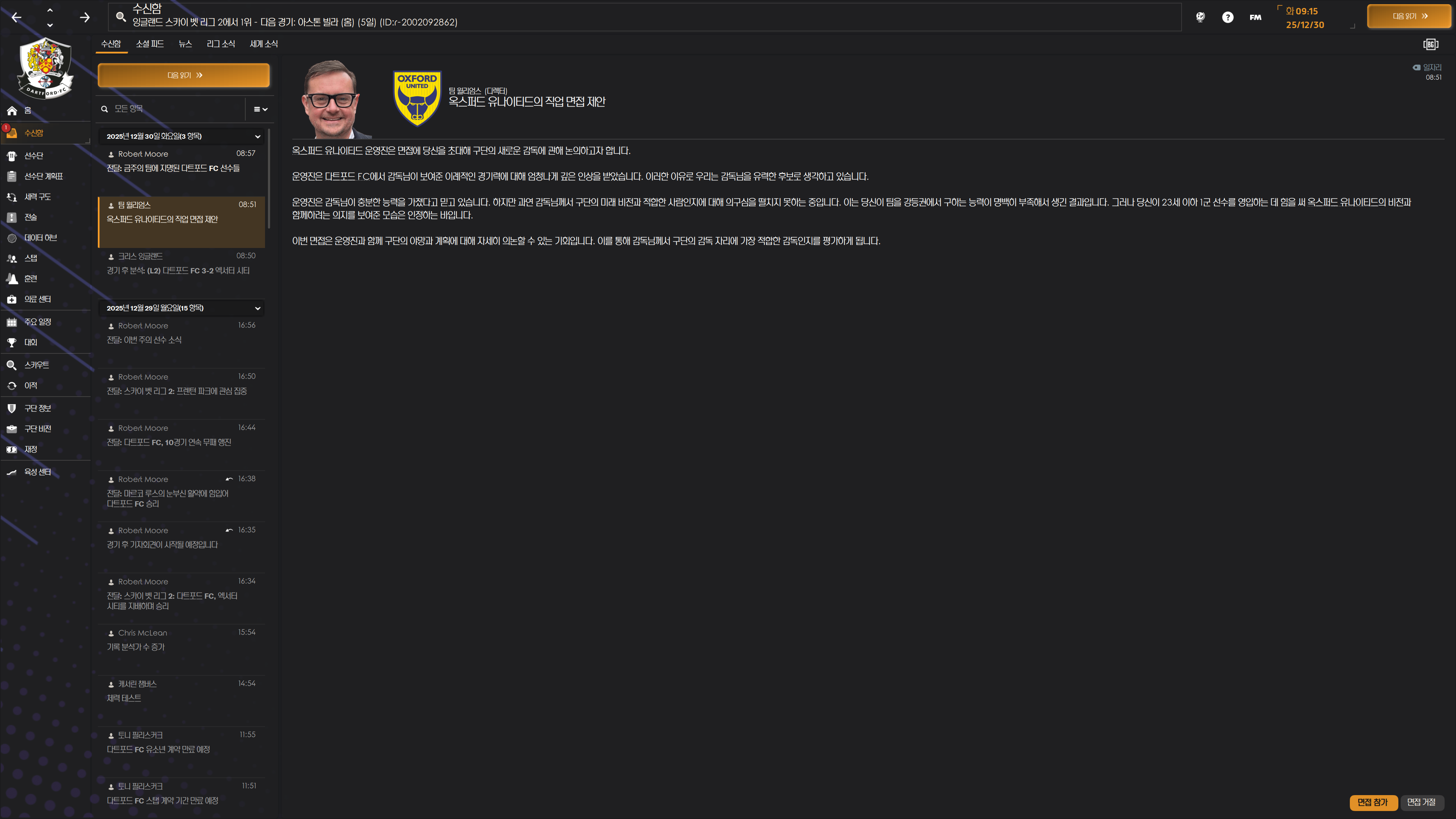This screenshot has height=819, width=1456.
Task: Open the 대회 trophy sidebar icon
Action: [x=12, y=342]
